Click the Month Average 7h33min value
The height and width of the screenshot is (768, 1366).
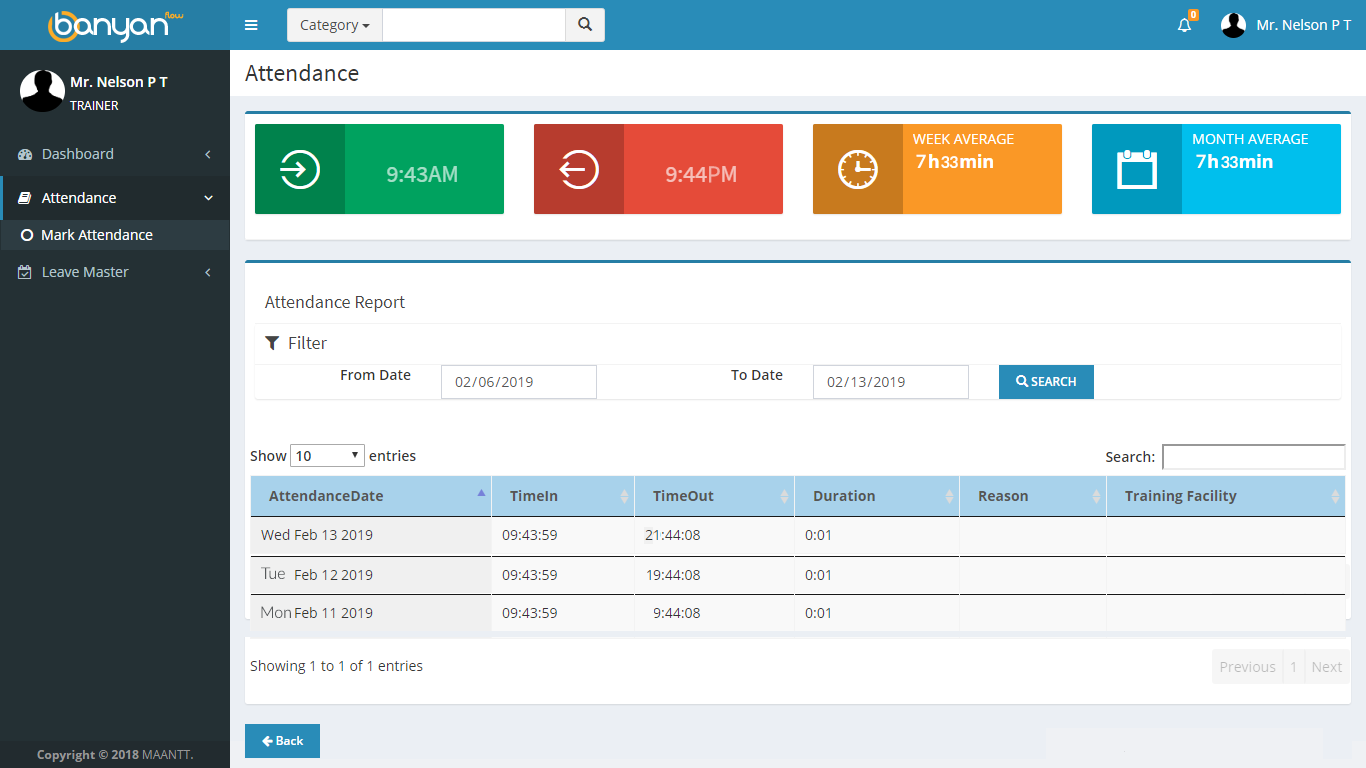(x=1234, y=162)
